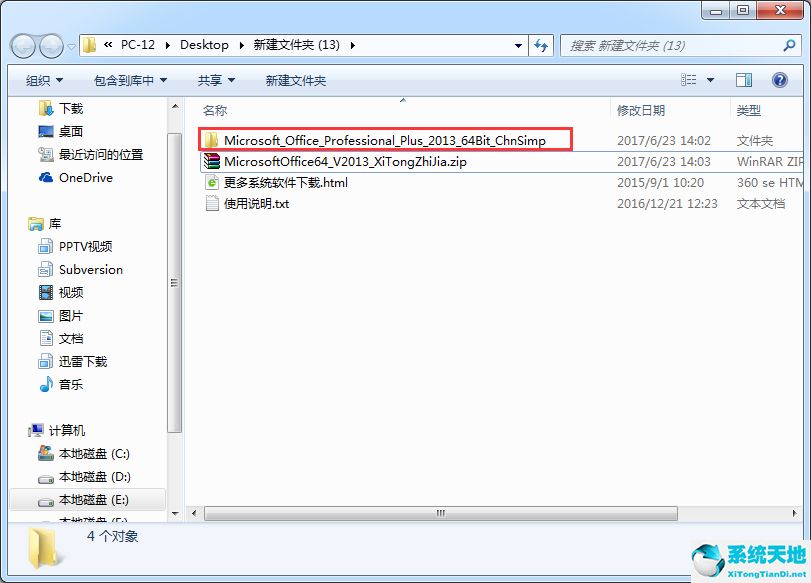Click the 下载 folder icon in sidebar
The width and height of the screenshot is (811, 583).
[x=46, y=109]
